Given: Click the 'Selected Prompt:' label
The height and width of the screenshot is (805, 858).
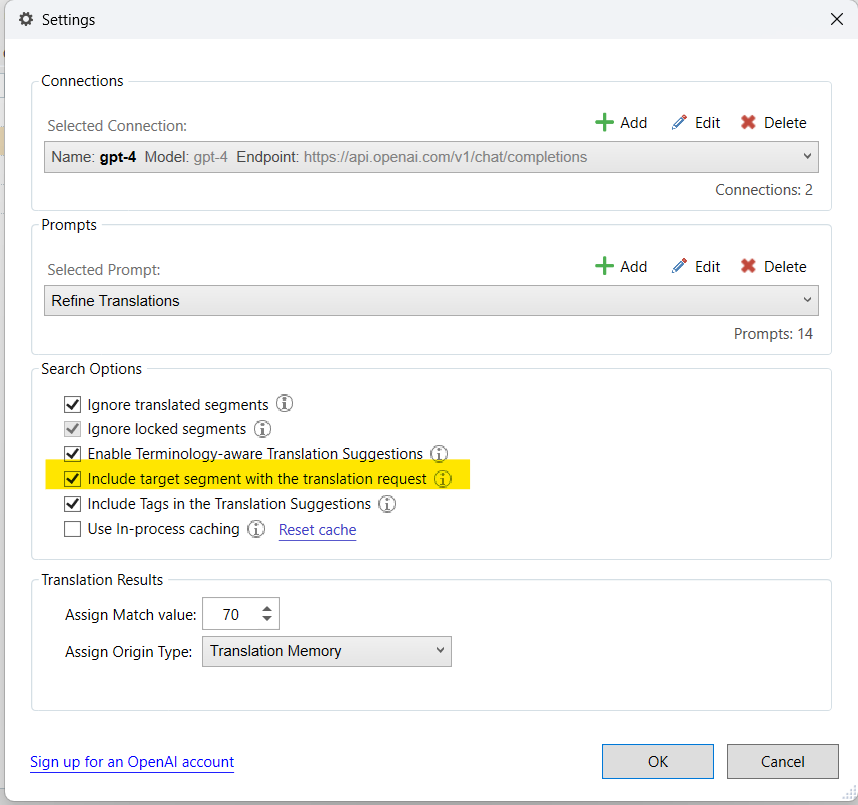Looking at the screenshot, I should pos(104,270).
